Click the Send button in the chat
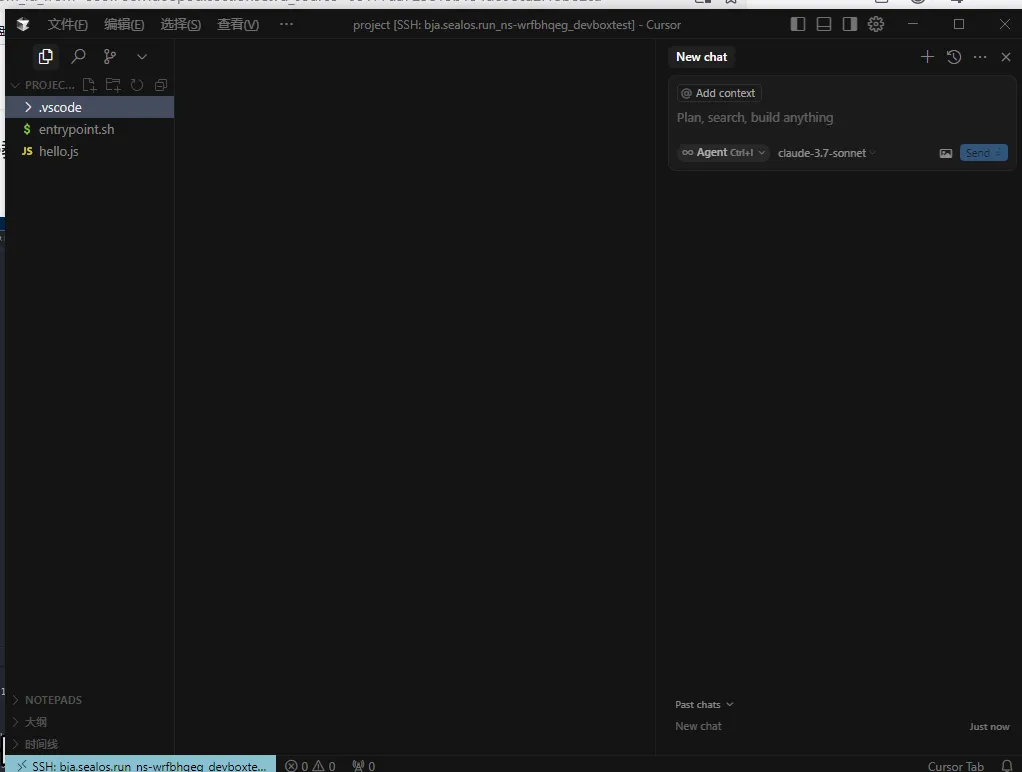The width and height of the screenshot is (1022, 772). click(x=983, y=152)
